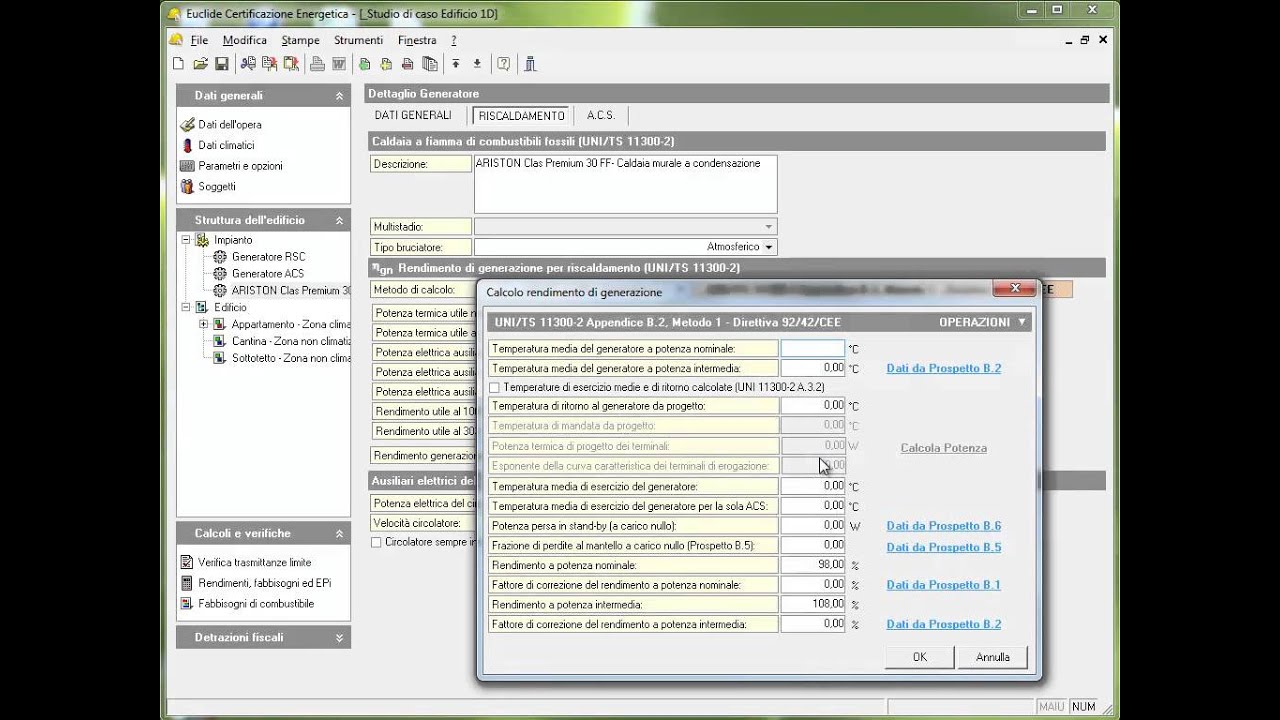Click Temperatura media generatore potenza nominale field
The image size is (1280, 720).
[812, 349]
